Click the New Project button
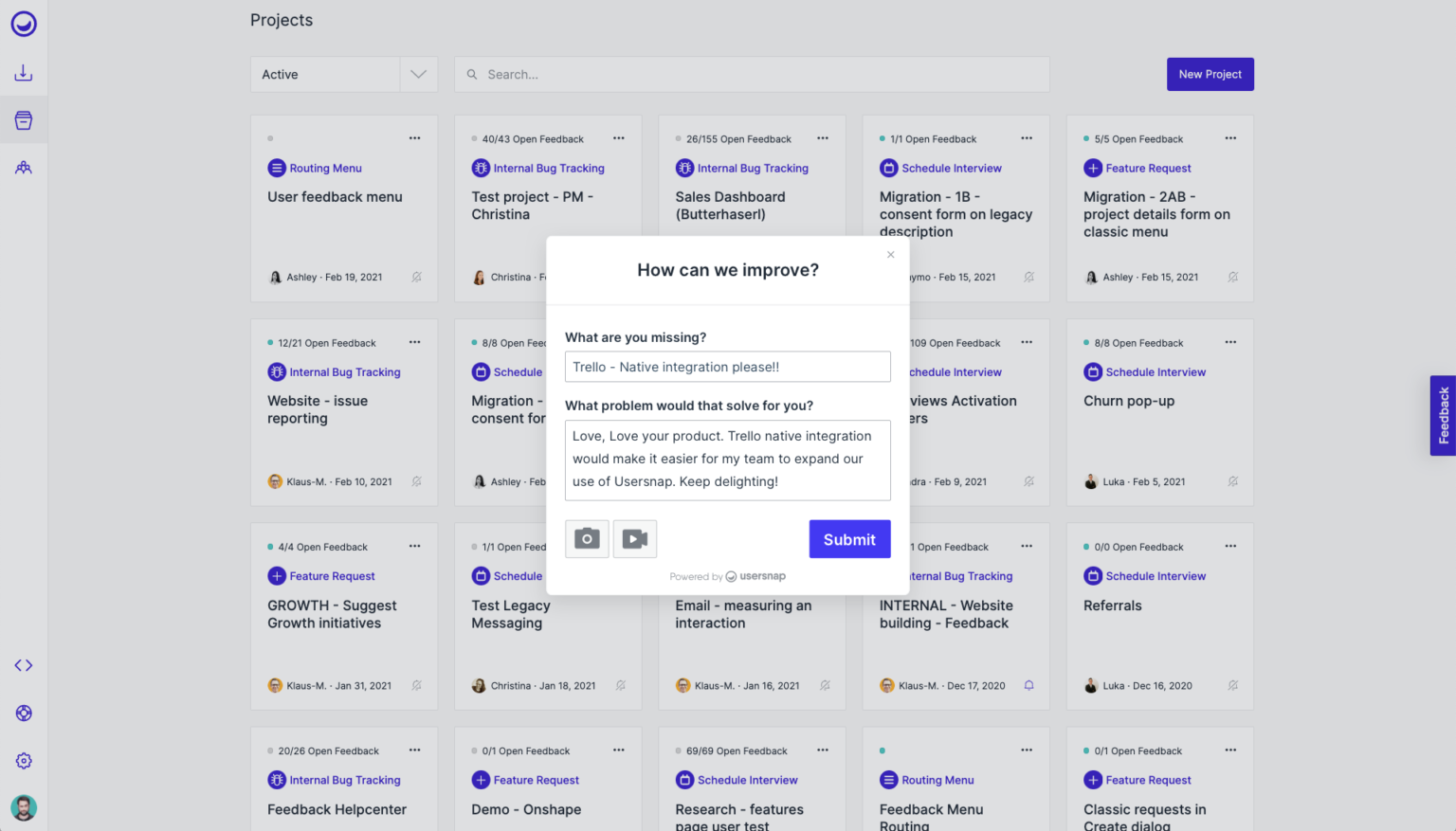Viewport: 1456px width, 831px height. (1210, 74)
